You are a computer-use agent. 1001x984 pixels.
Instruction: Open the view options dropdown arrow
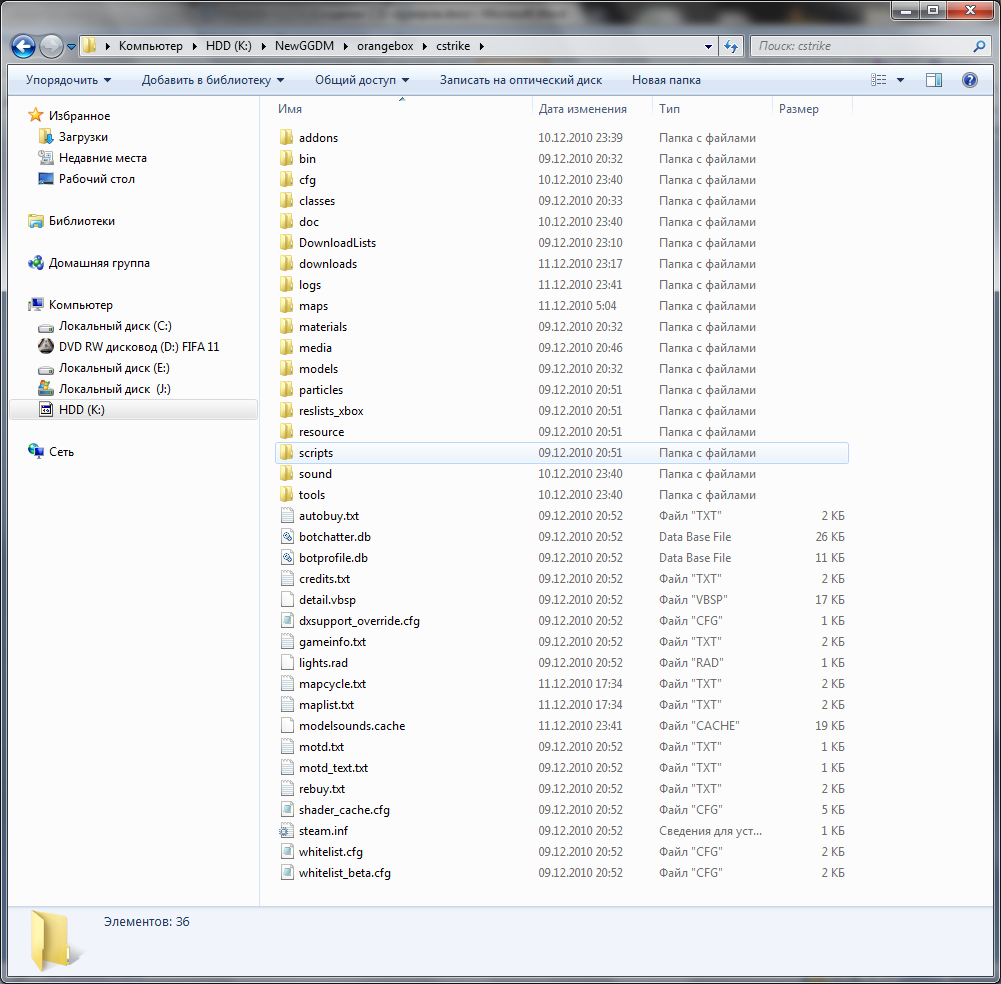[x=900, y=80]
